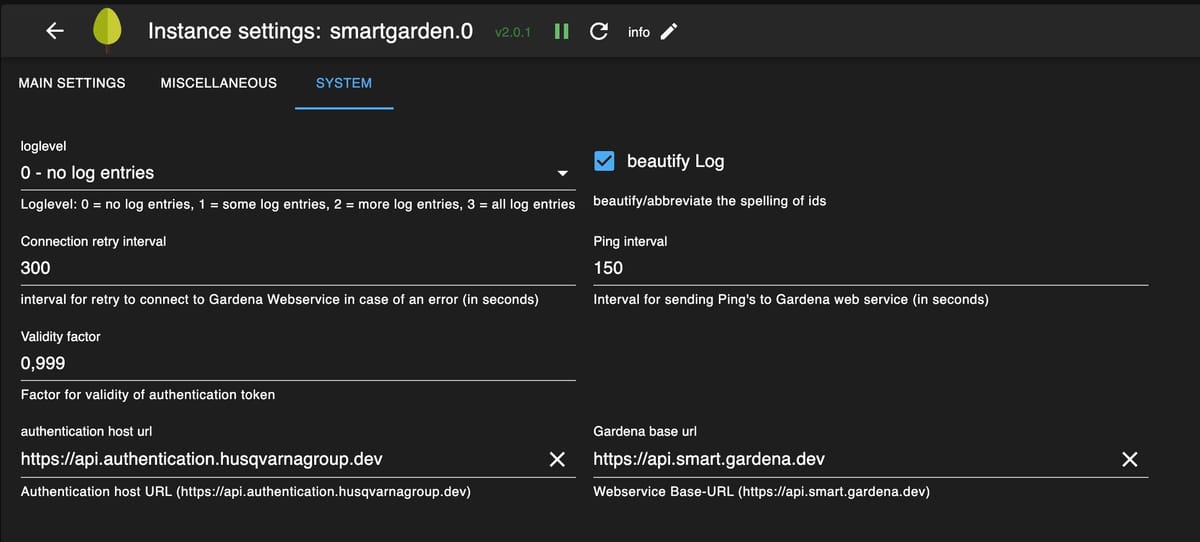Click the Factor for validity of authentication token text
1200x542 pixels.
tap(148, 395)
